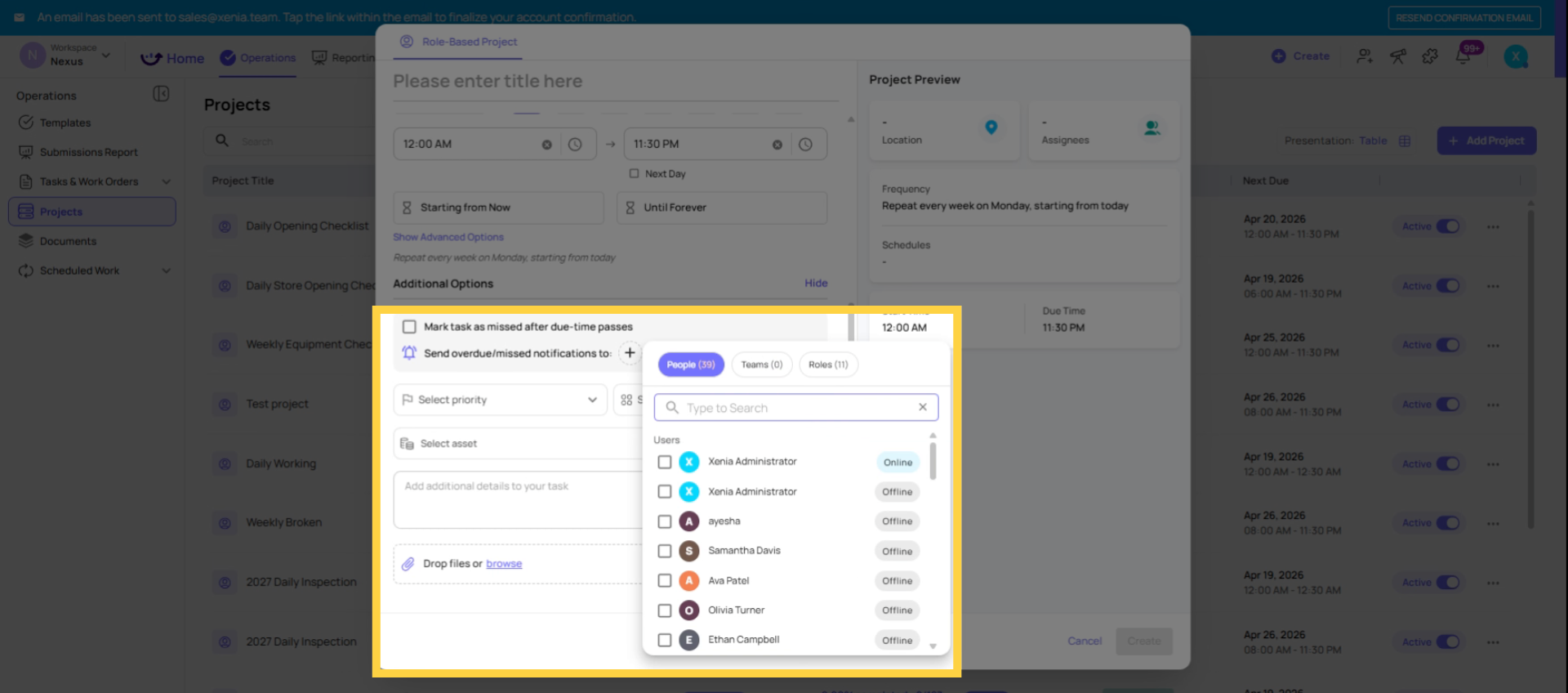Click the plus icon beside overdue notifications
1568x693 pixels.
(630, 353)
